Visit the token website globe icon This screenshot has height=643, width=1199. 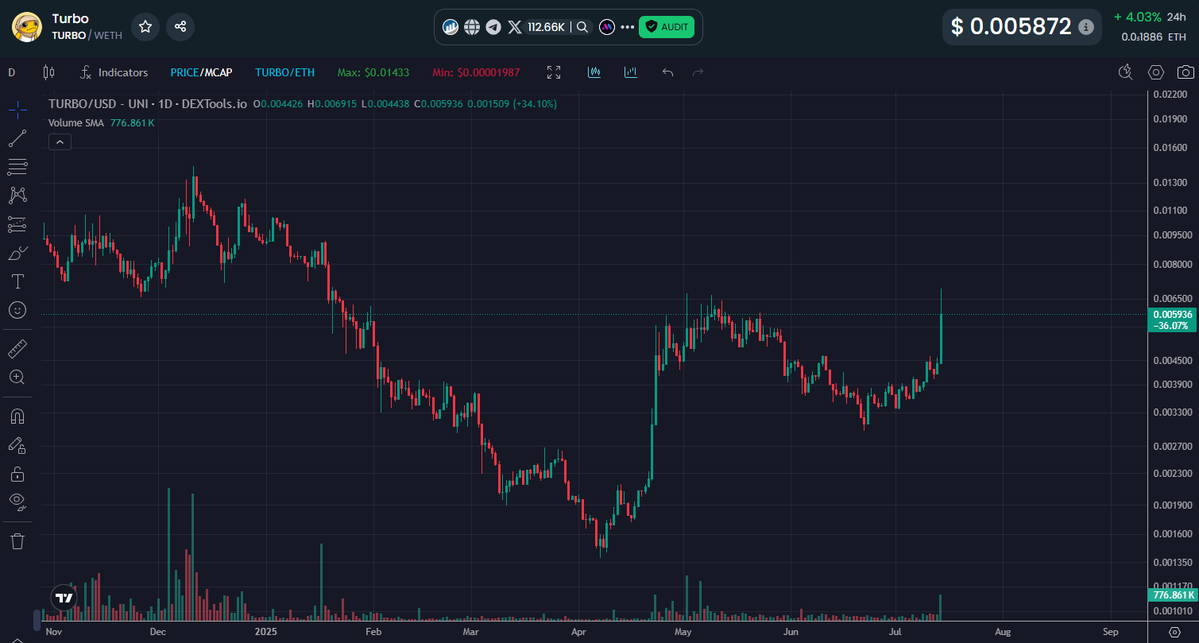[472, 27]
